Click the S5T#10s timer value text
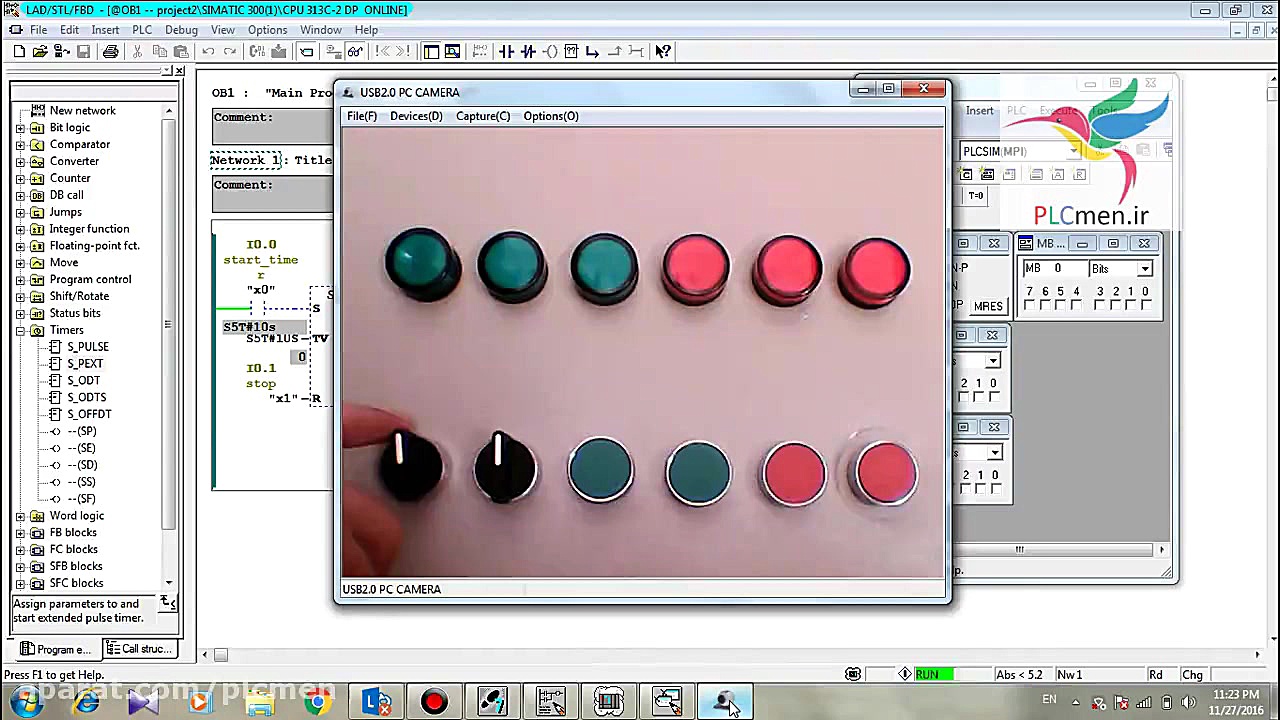The image size is (1280, 720). point(249,327)
